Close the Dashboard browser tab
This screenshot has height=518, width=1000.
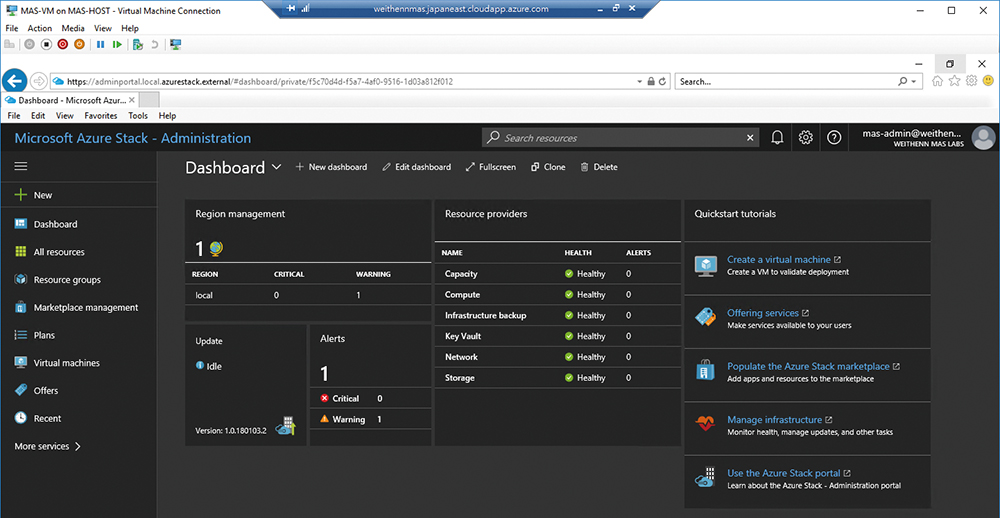click(131, 100)
